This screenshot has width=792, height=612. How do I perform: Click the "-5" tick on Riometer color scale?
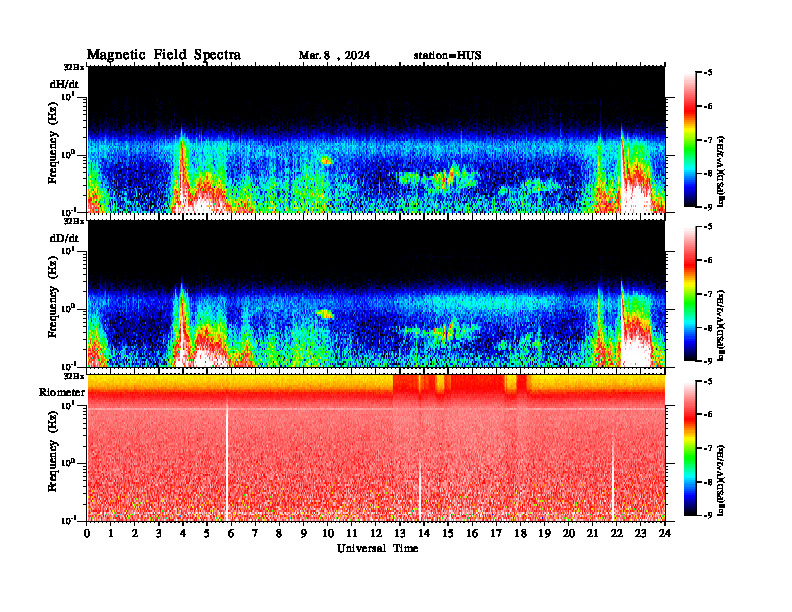click(x=708, y=381)
